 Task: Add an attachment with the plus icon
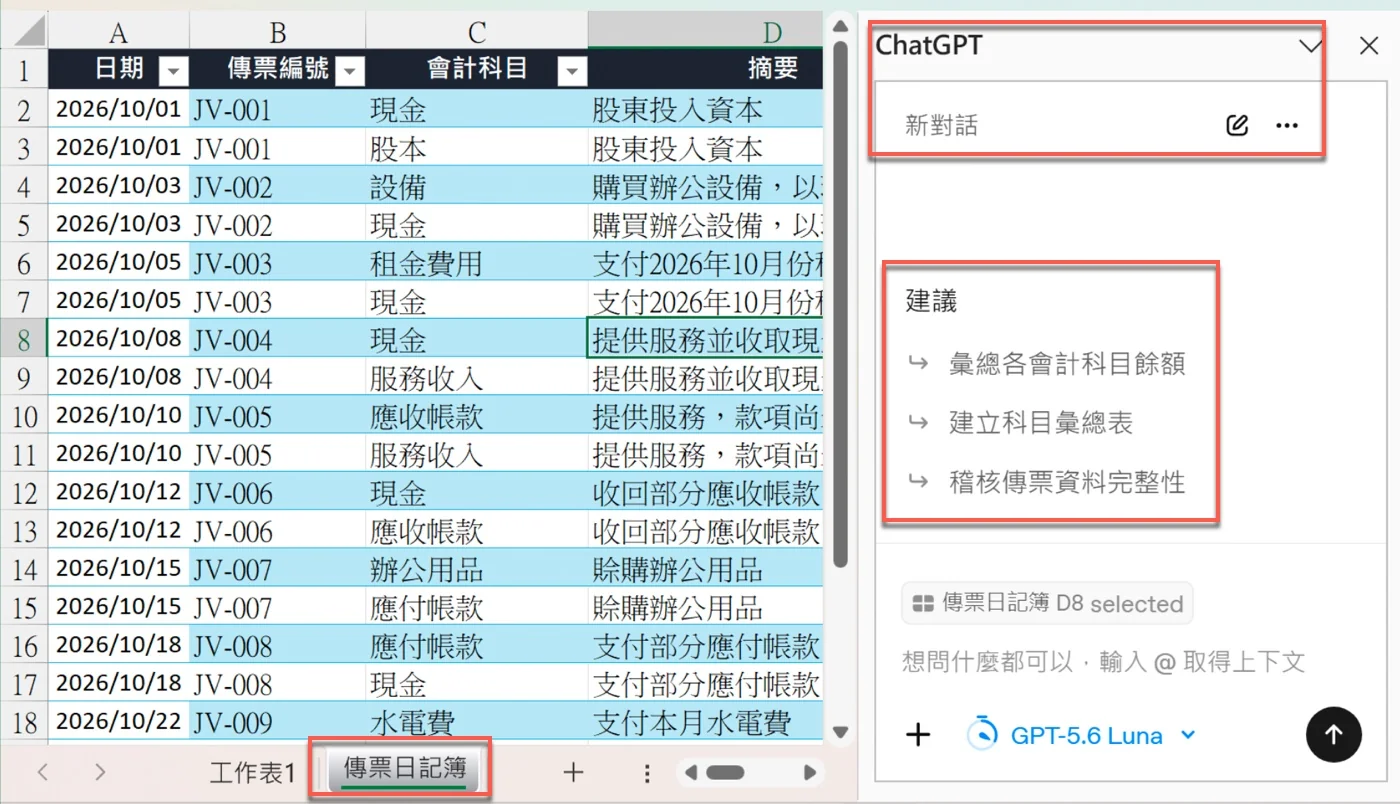point(917,736)
